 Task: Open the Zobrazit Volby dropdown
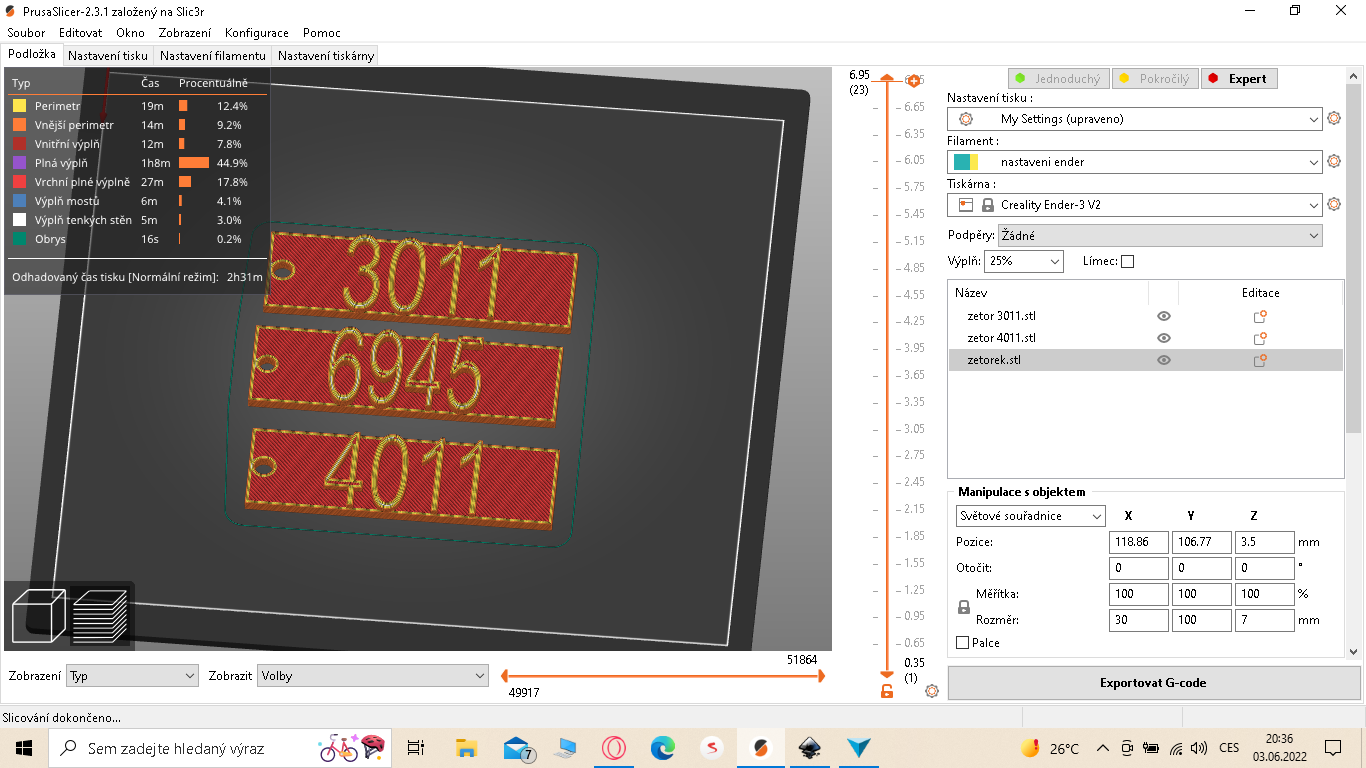[372, 676]
